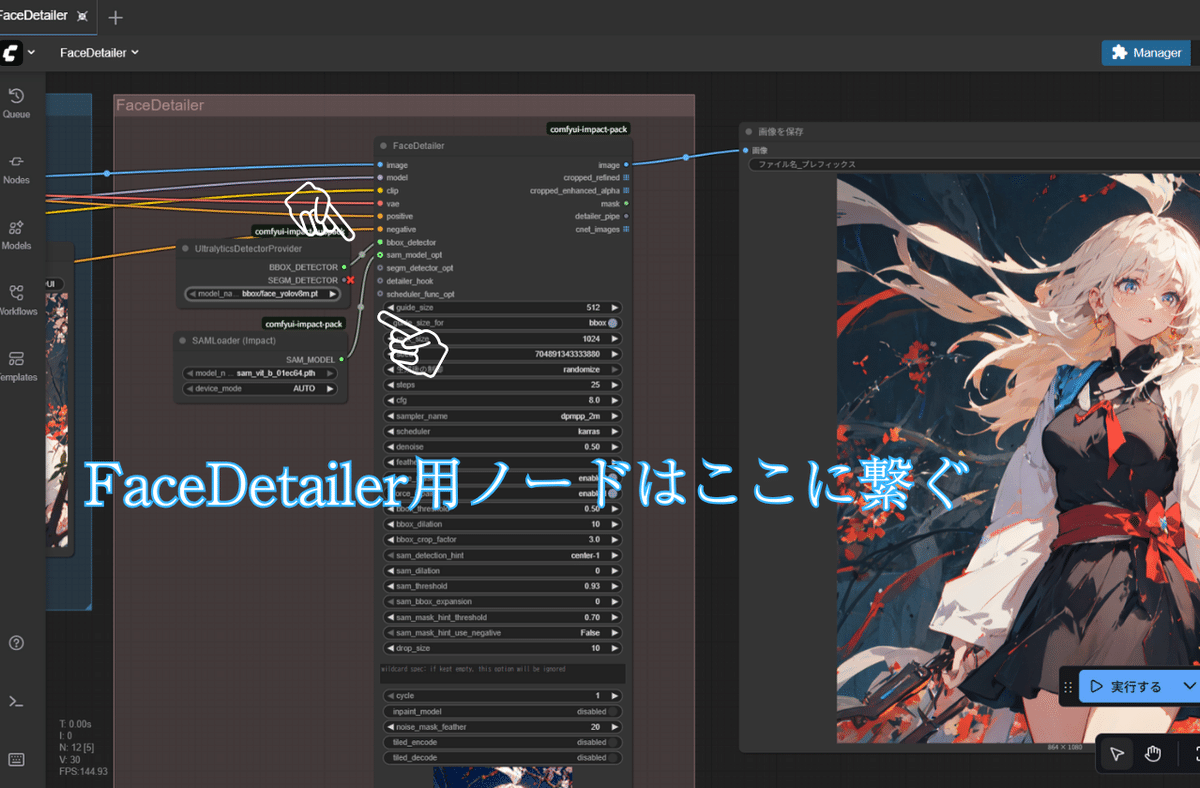Toggle sam_mask_hint_use_negative from False
The image size is (1200, 788).
[x=502, y=632]
